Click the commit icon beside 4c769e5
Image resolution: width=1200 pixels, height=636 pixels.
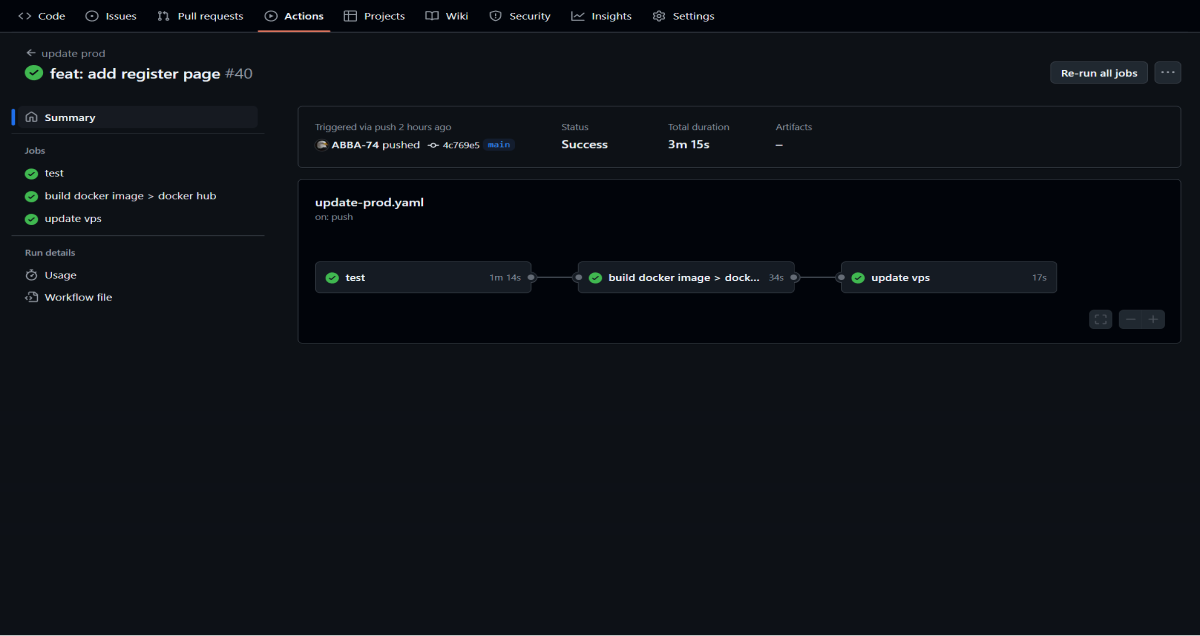(x=431, y=144)
